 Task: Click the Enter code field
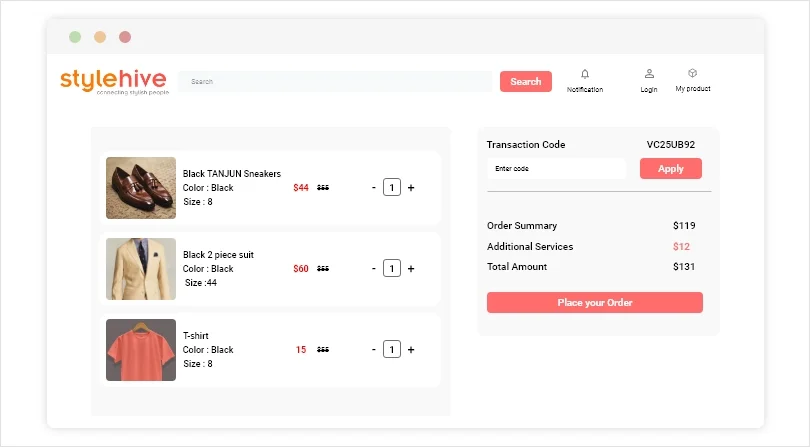[x=556, y=168]
